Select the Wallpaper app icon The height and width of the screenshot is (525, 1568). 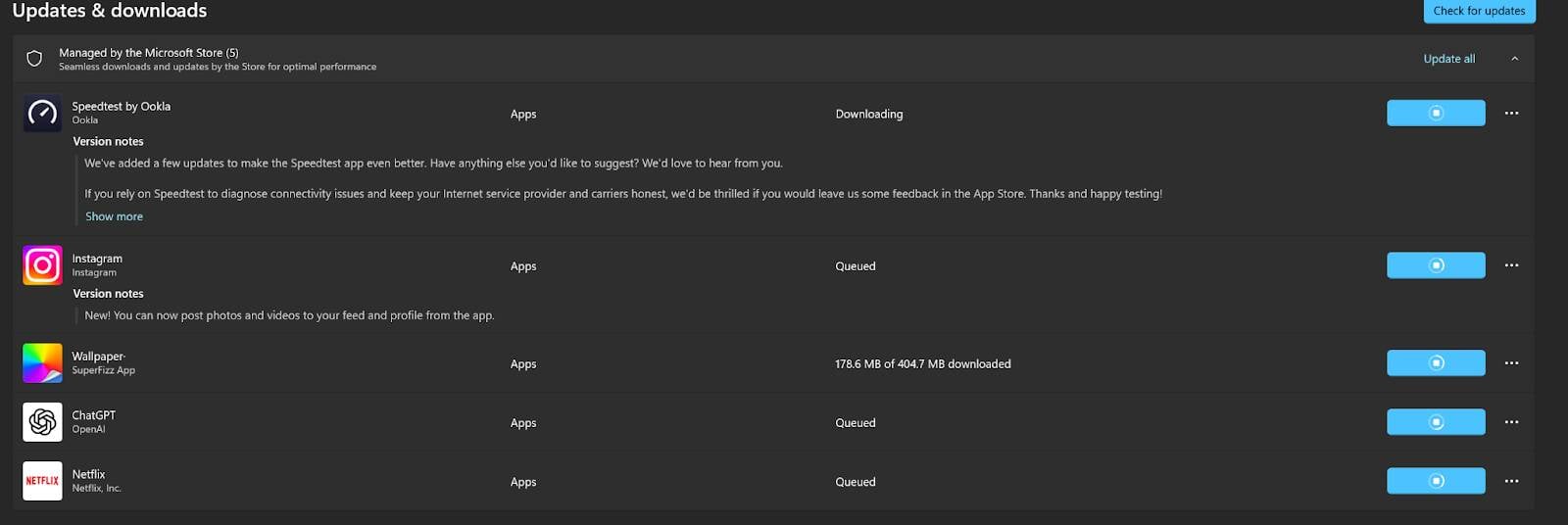(x=42, y=363)
